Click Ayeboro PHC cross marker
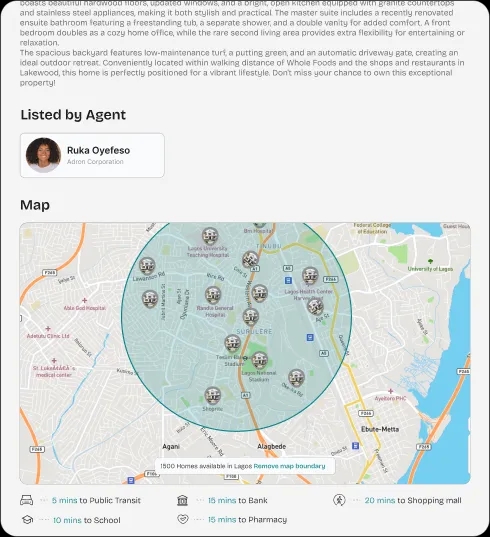The height and width of the screenshot is (537, 490). 390,391
